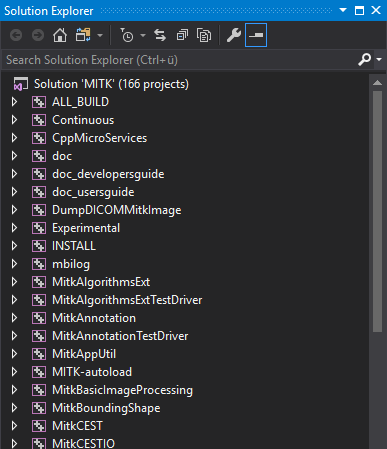This screenshot has height=449, width=387.
Task: Select the INSTALL project item
Action: (x=74, y=246)
